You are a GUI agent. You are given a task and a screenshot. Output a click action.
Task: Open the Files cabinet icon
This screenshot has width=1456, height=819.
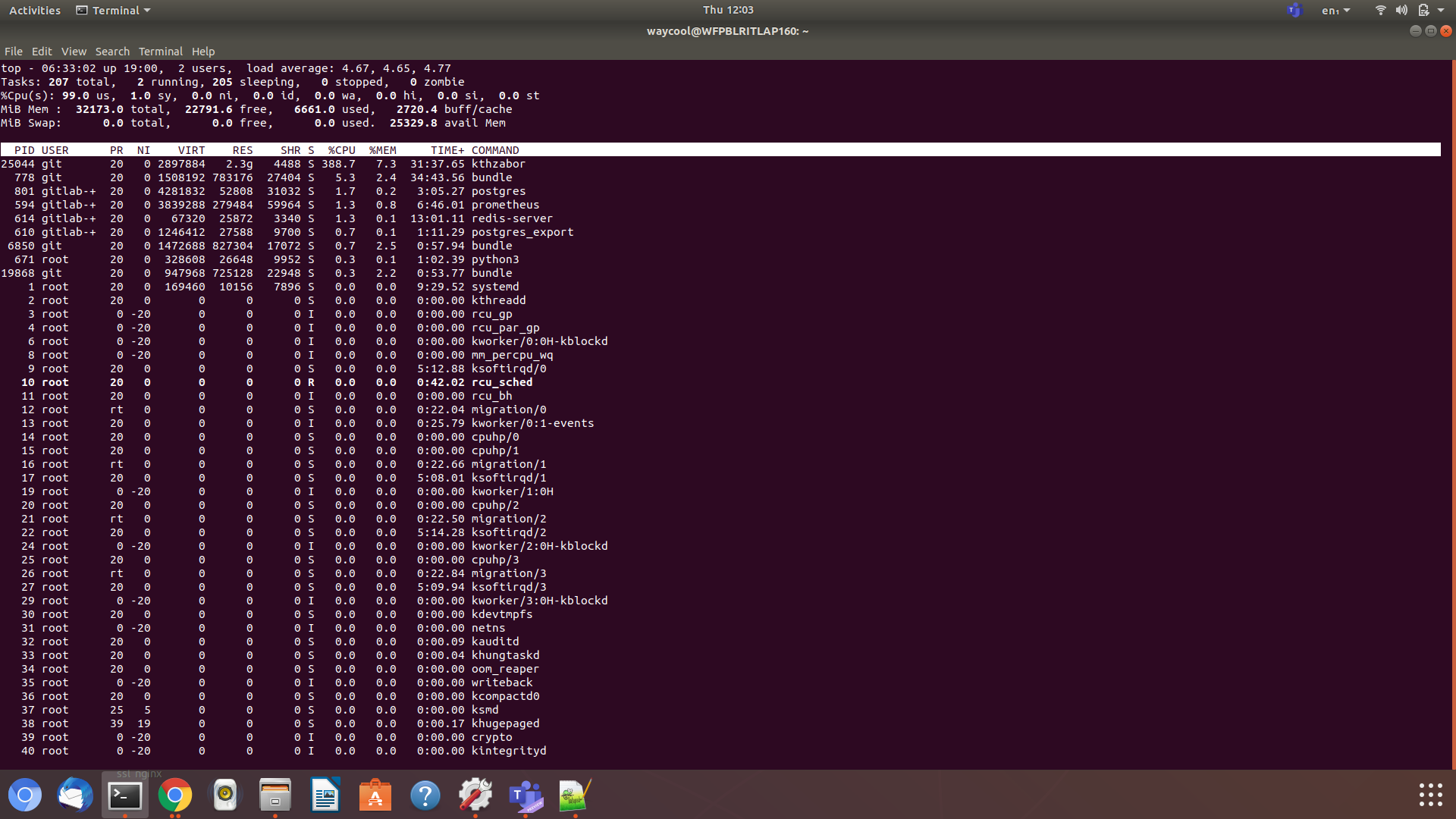tap(275, 795)
